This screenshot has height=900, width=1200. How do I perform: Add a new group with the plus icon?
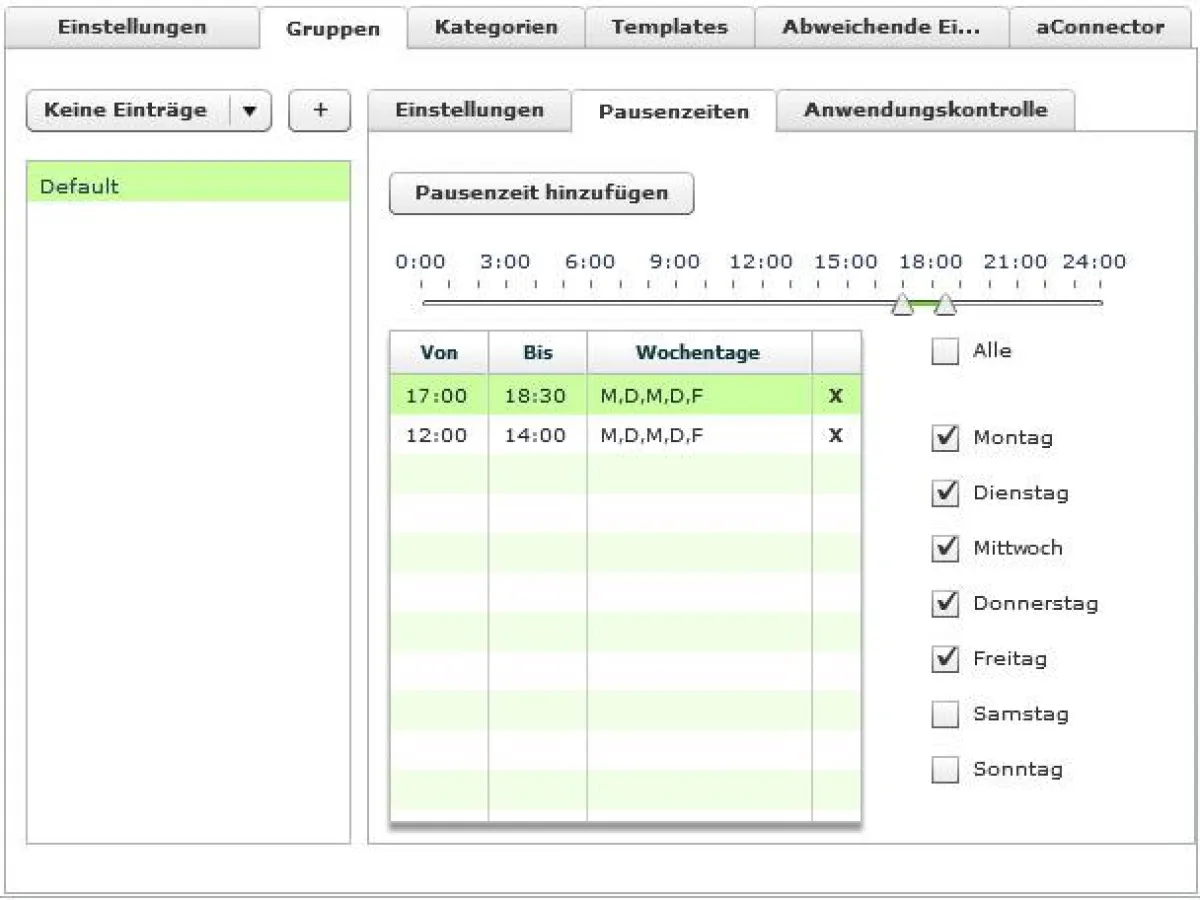[319, 111]
